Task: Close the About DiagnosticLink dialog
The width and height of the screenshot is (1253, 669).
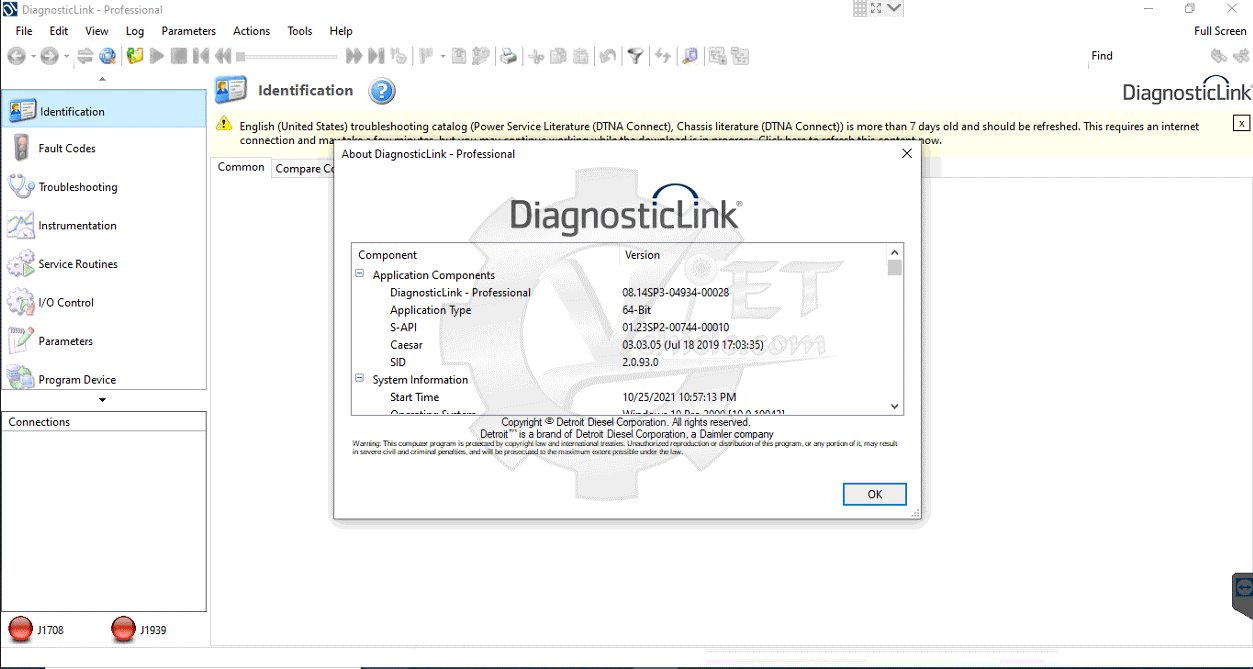Action: 907,154
